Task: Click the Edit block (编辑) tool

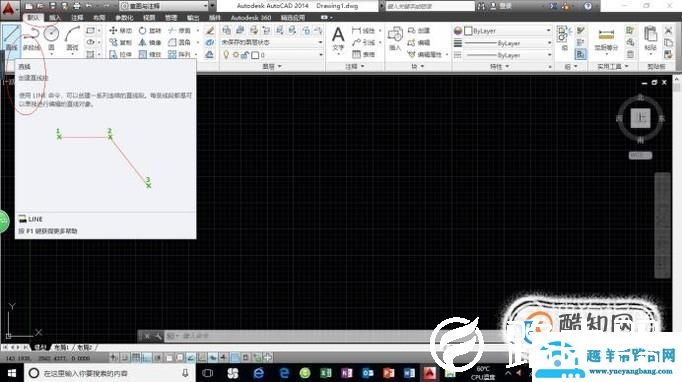Action: 419,43
